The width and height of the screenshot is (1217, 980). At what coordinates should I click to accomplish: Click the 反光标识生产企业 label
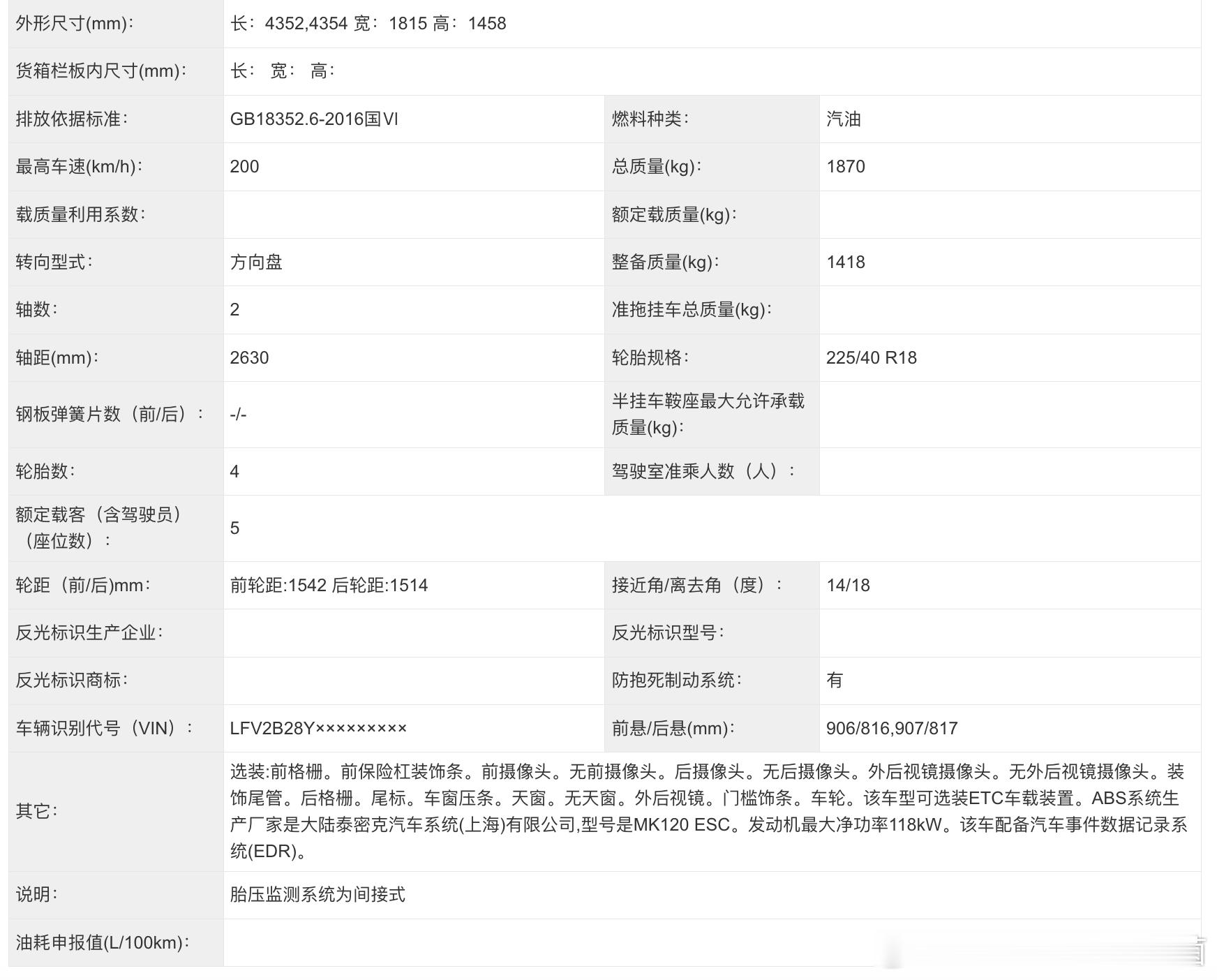pyautogui.click(x=89, y=633)
